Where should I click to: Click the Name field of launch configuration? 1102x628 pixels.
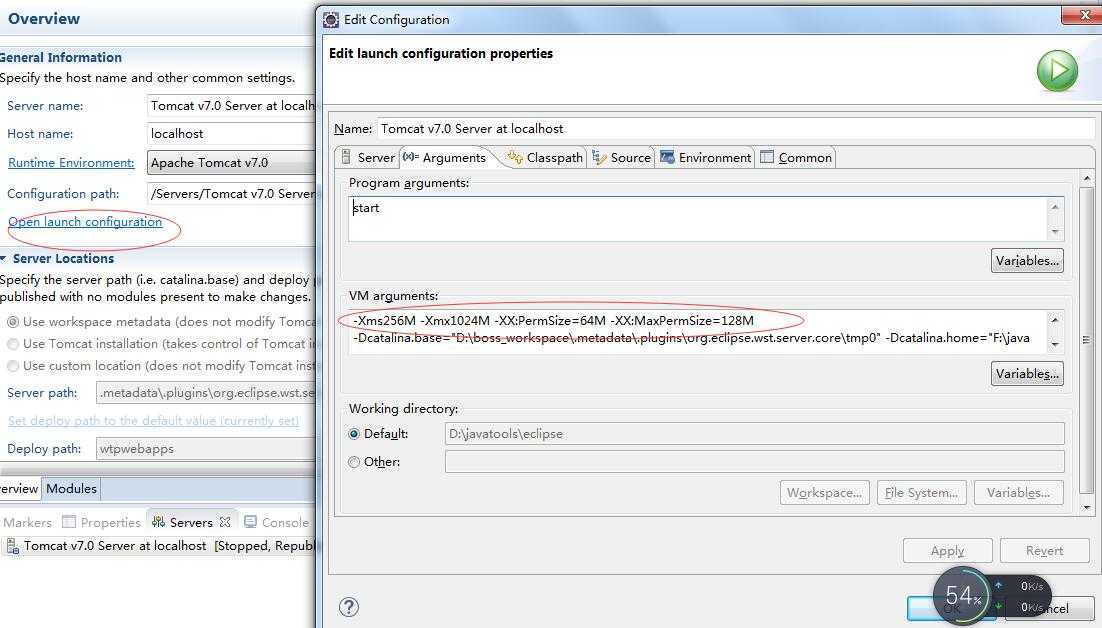point(735,129)
